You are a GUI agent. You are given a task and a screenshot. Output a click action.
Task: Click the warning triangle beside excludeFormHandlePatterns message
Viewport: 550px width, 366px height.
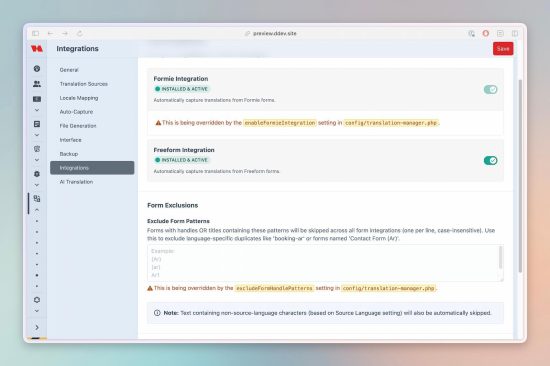tap(150, 288)
